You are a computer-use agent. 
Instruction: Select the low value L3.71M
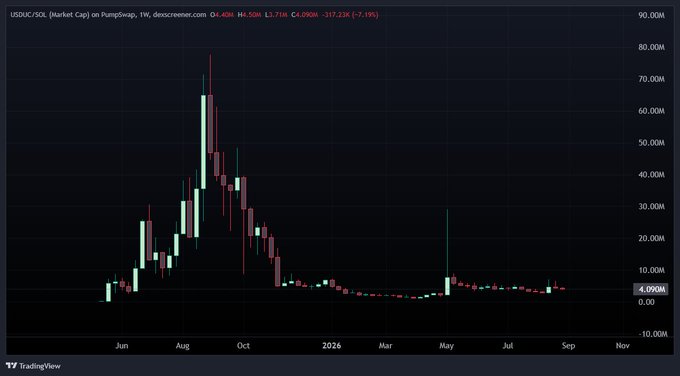pyautogui.click(x=276, y=15)
